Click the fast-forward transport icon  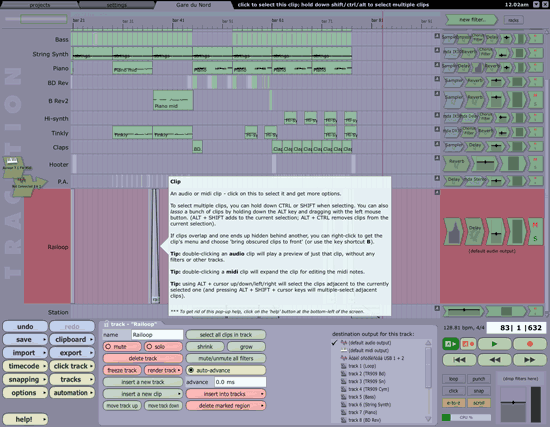click(529, 360)
